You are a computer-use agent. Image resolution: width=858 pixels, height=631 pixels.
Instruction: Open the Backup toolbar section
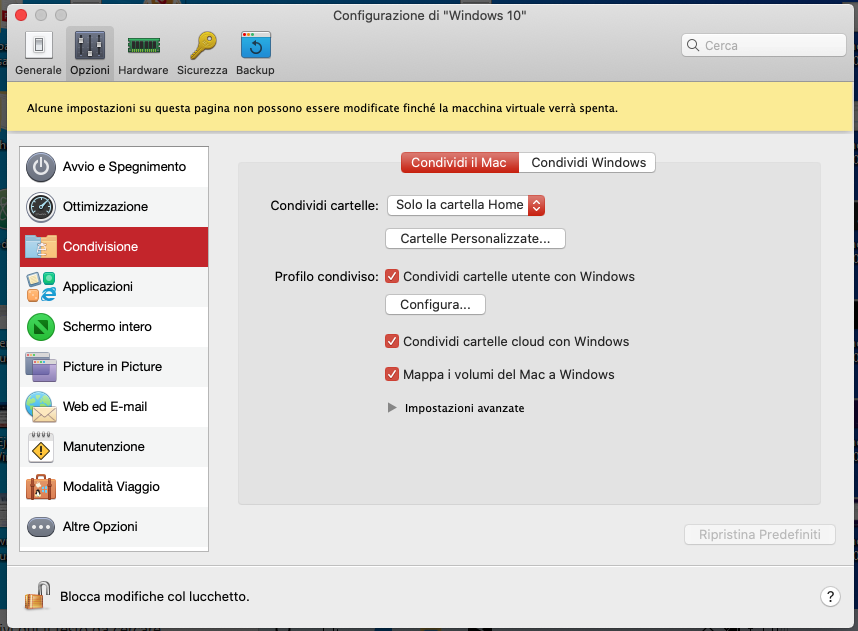pos(256,53)
